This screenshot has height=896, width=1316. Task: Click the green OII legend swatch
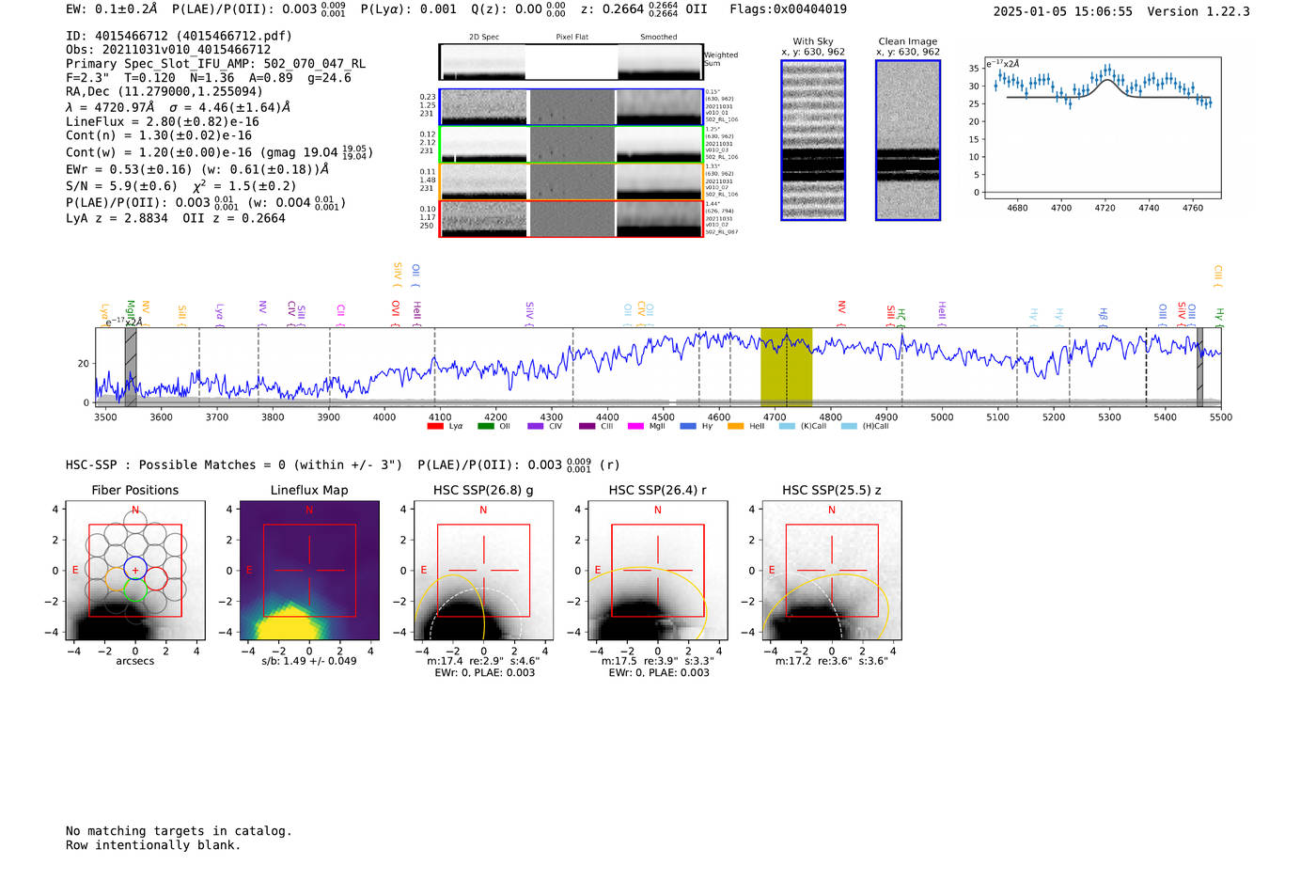[x=486, y=427]
